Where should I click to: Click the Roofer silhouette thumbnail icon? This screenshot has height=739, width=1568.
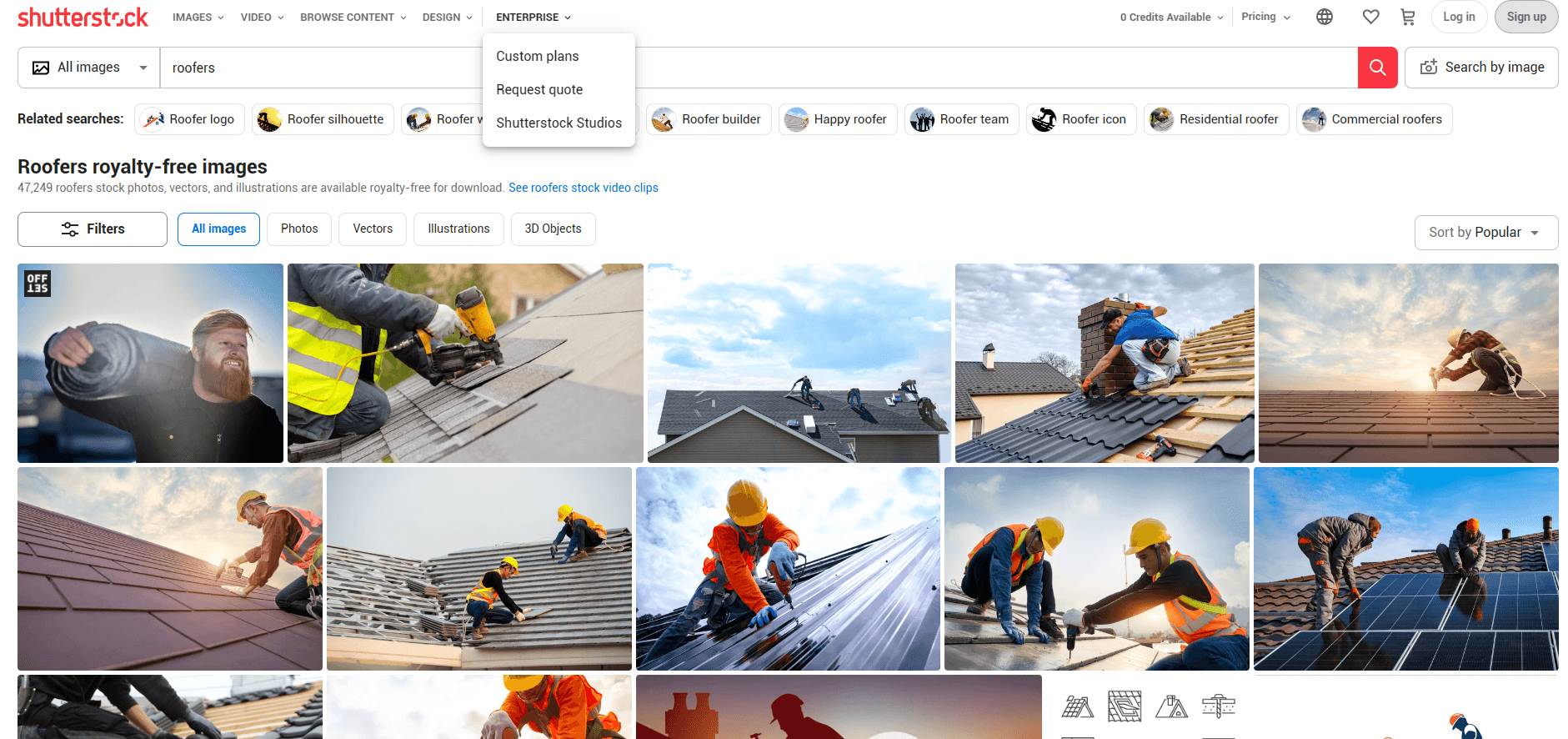[269, 119]
